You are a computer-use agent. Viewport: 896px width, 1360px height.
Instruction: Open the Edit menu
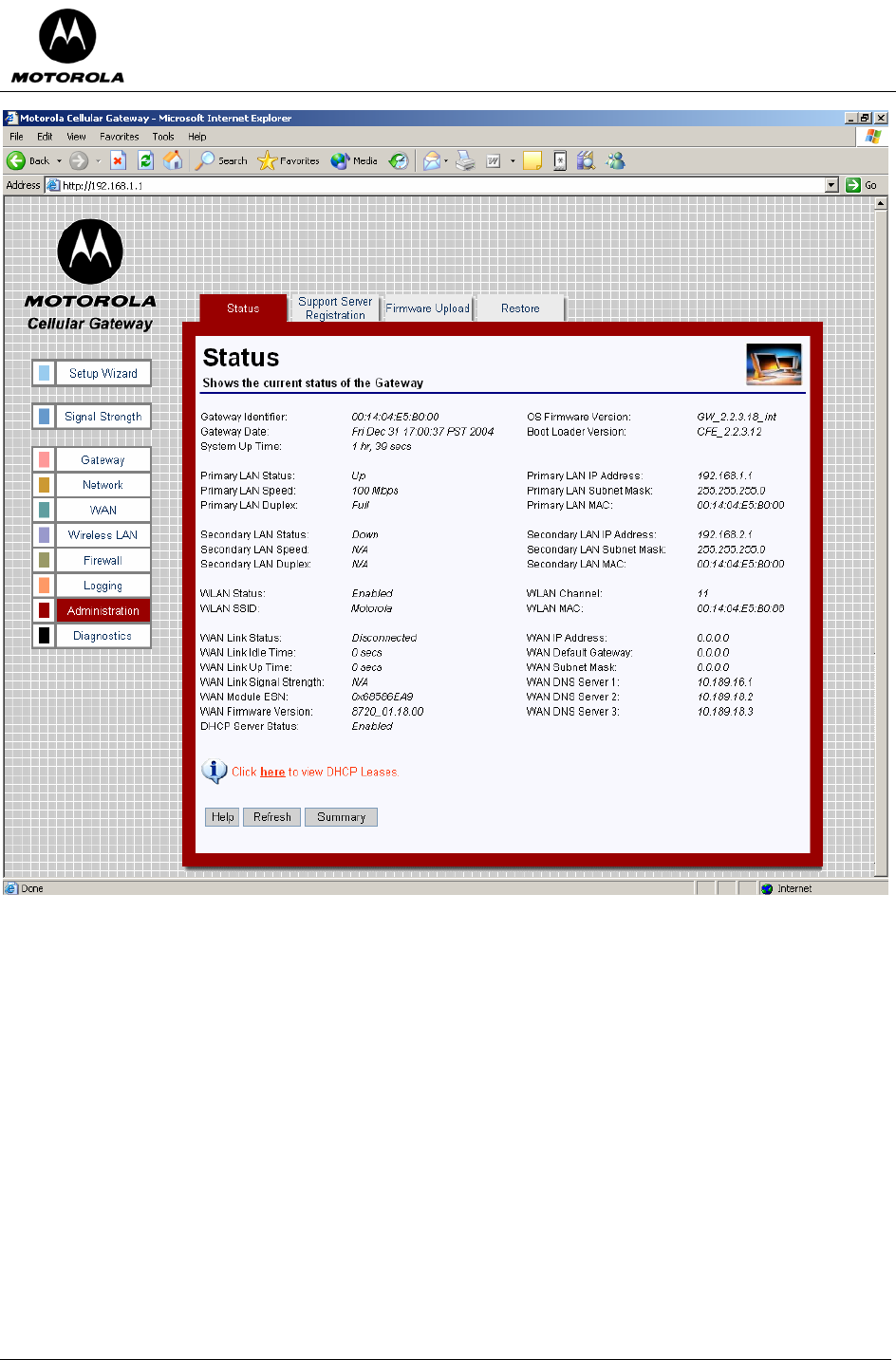[45, 137]
